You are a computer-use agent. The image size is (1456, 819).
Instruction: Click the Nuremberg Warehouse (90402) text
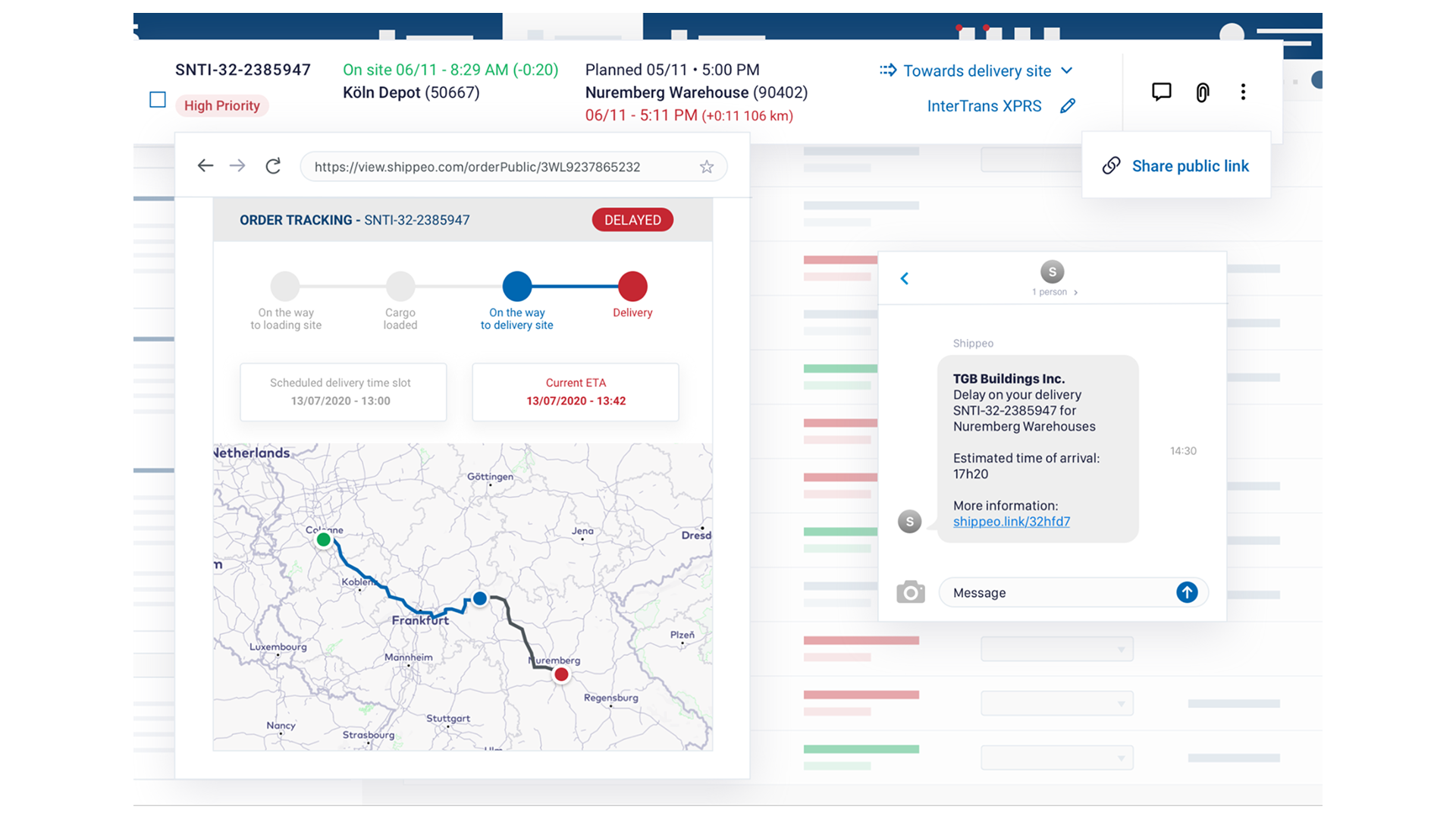pyautogui.click(x=696, y=93)
